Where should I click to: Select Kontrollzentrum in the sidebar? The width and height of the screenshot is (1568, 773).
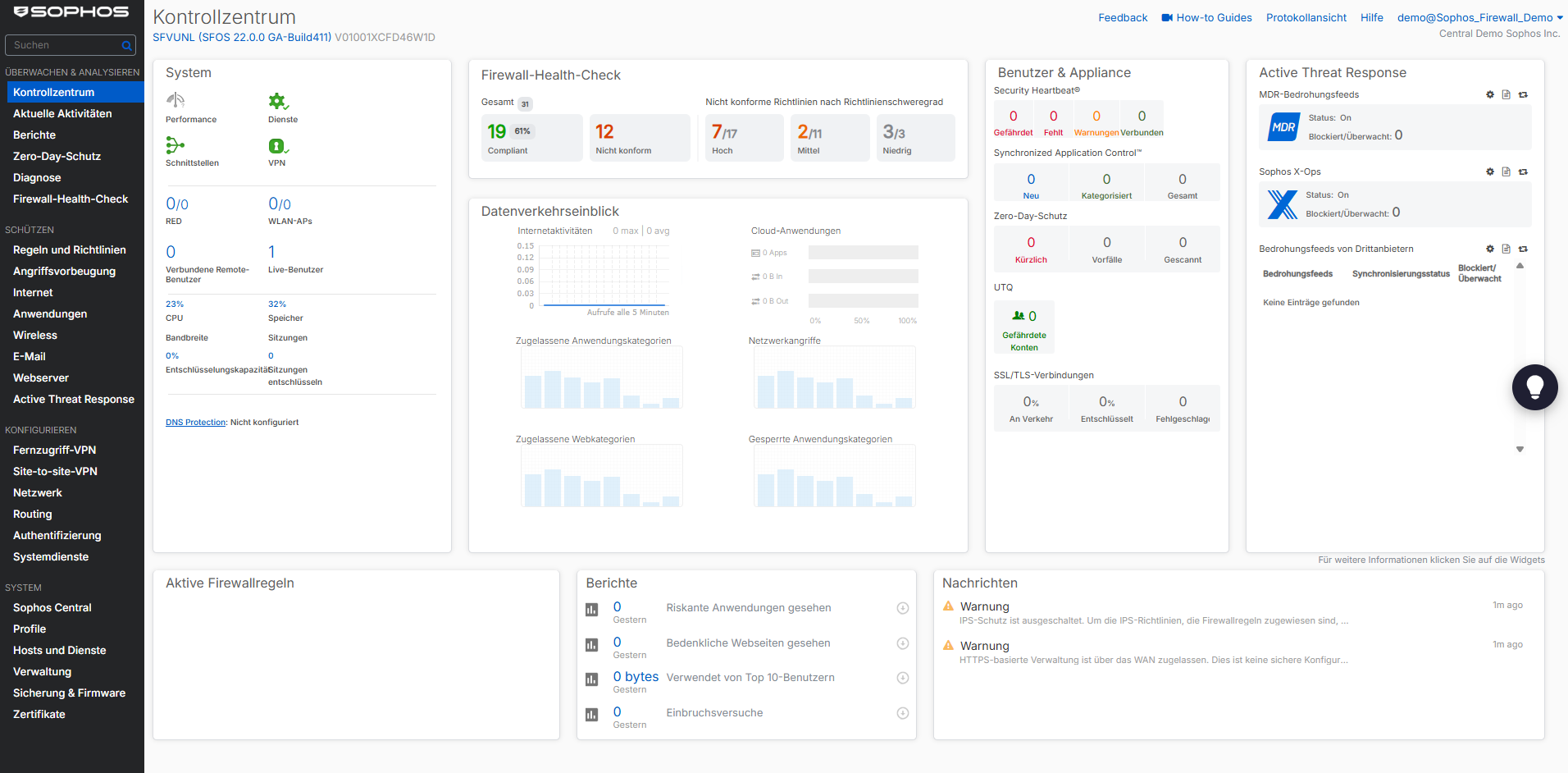point(75,92)
